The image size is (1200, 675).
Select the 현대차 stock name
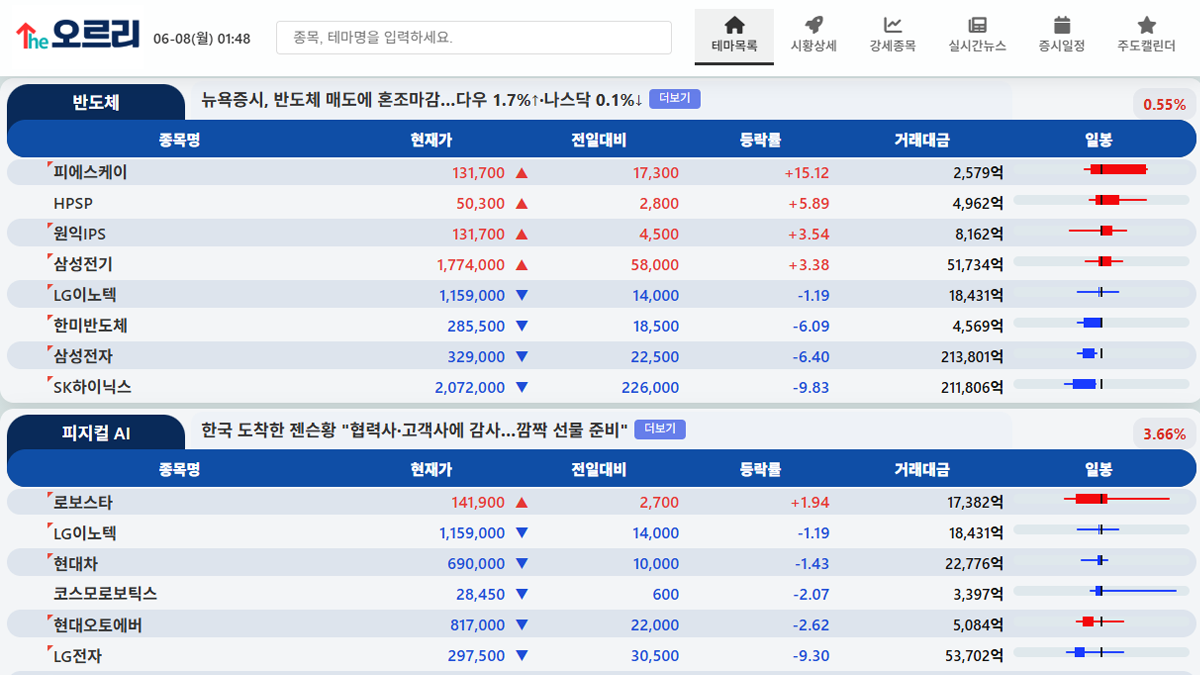point(75,563)
